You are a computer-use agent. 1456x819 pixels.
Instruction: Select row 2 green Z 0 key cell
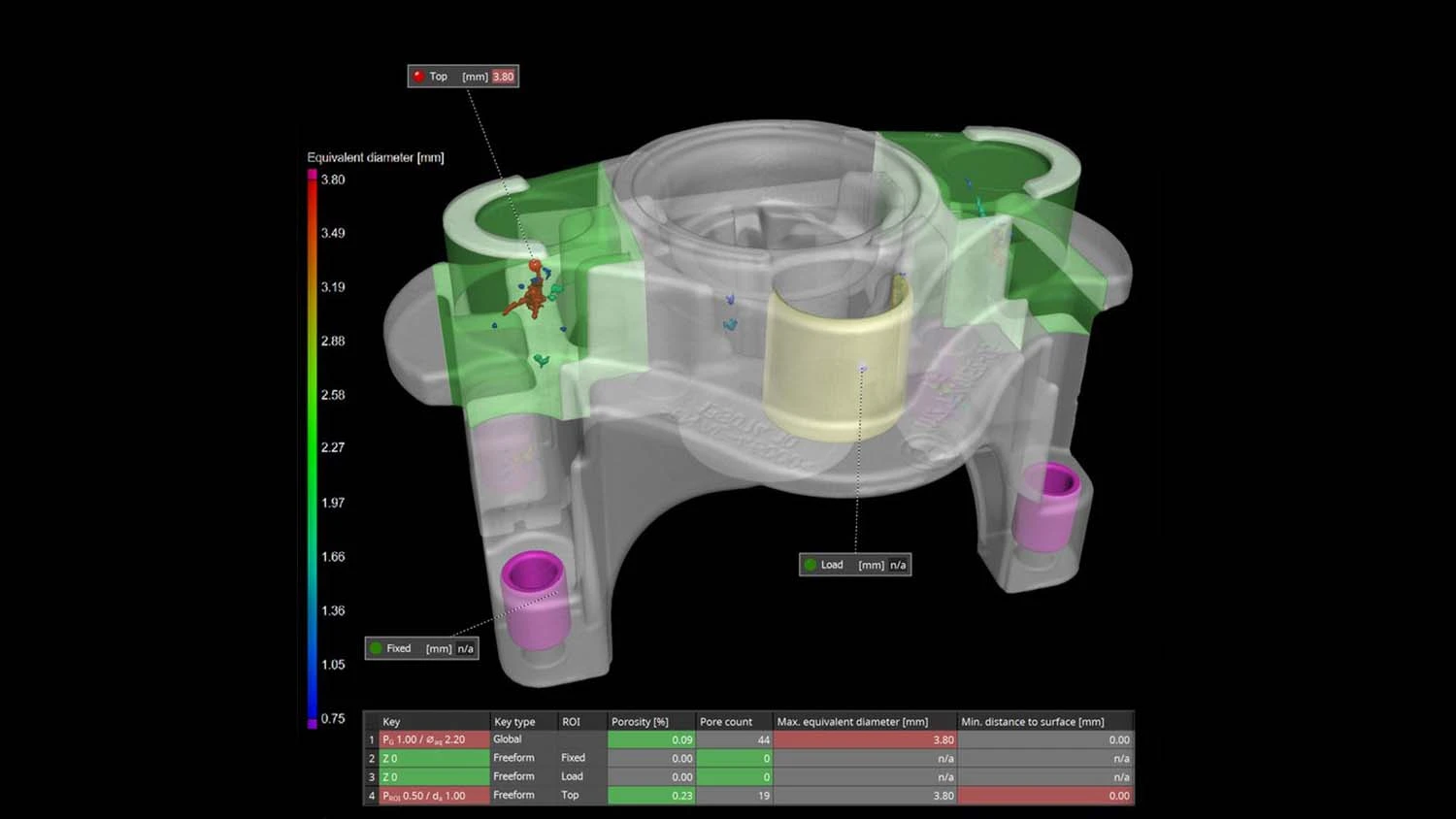434,758
